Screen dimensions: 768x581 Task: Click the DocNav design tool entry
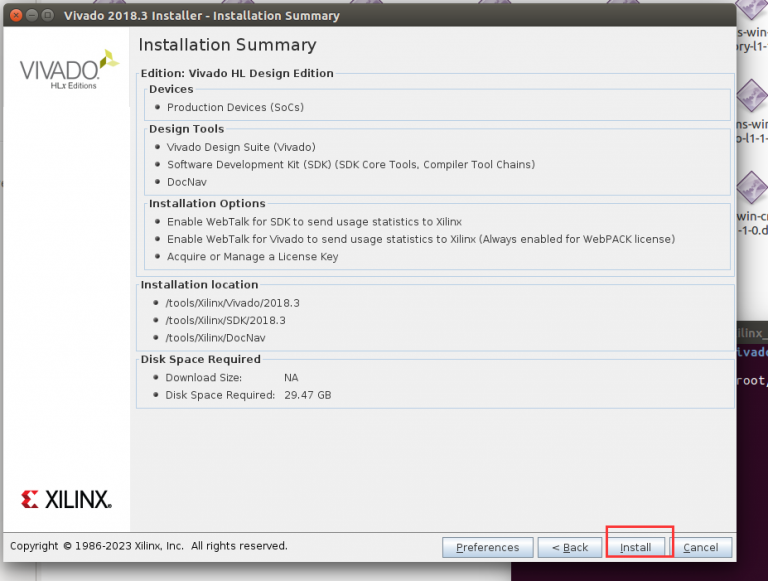[x=186, y=182]
